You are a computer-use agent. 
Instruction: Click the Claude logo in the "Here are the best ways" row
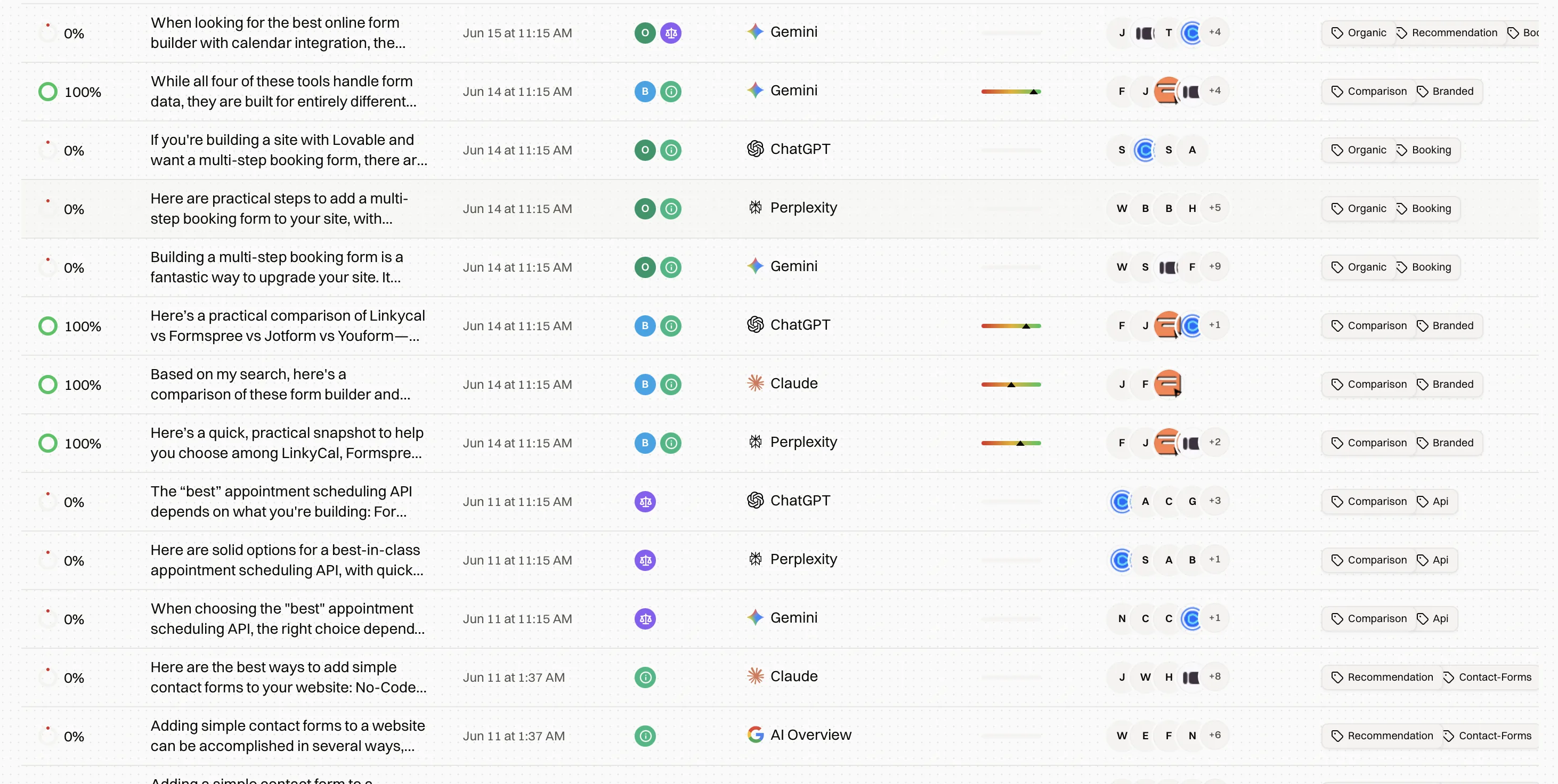click(x=755, y=676)
